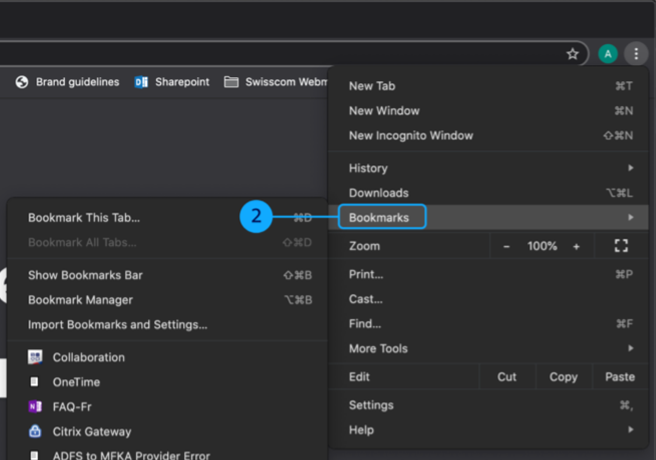Open the Sharepoint bookmark
The width and height of the screenshot is (656, 460).
point(172,82)
